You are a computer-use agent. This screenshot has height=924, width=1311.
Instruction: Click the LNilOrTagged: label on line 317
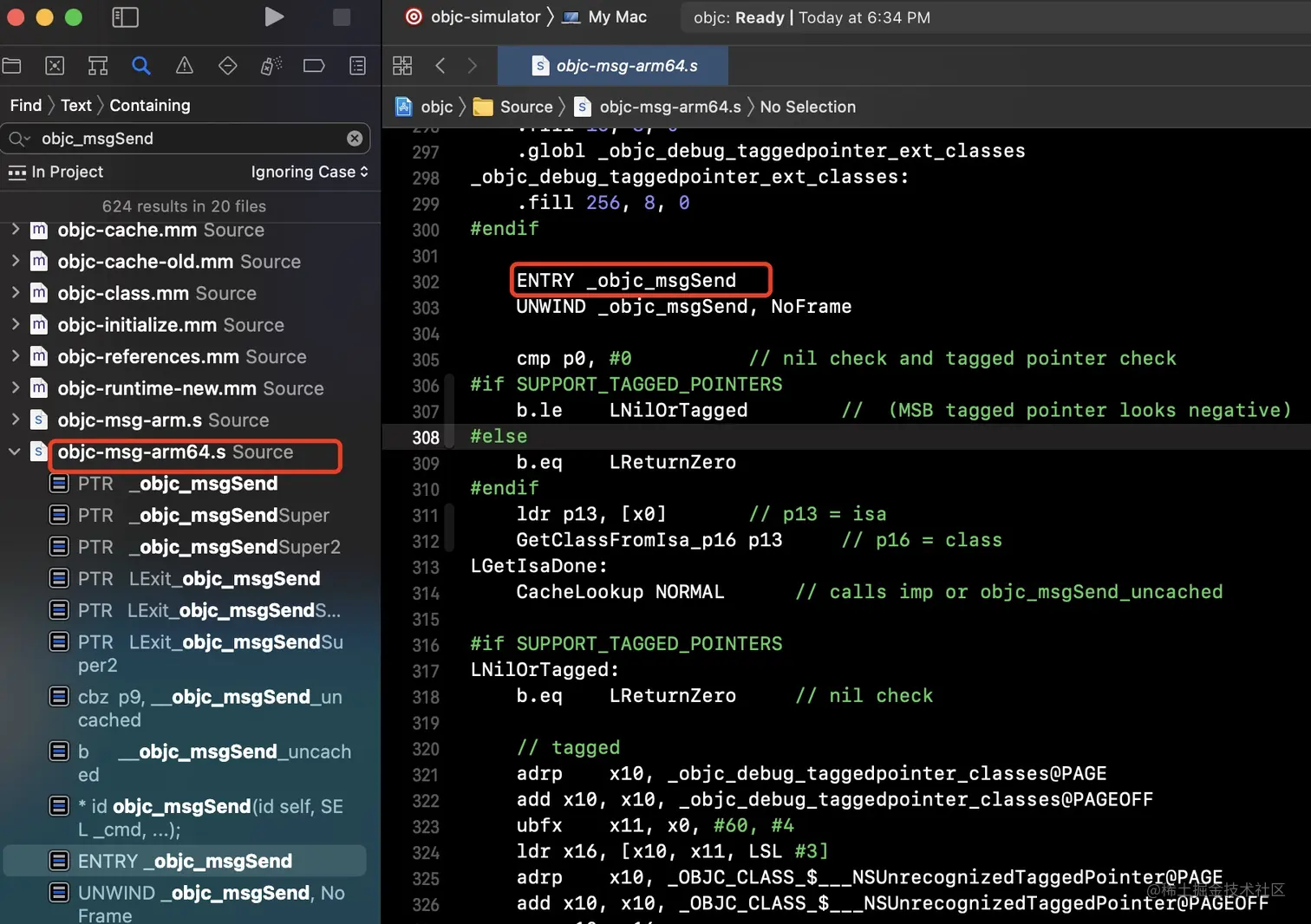(545, 670)
